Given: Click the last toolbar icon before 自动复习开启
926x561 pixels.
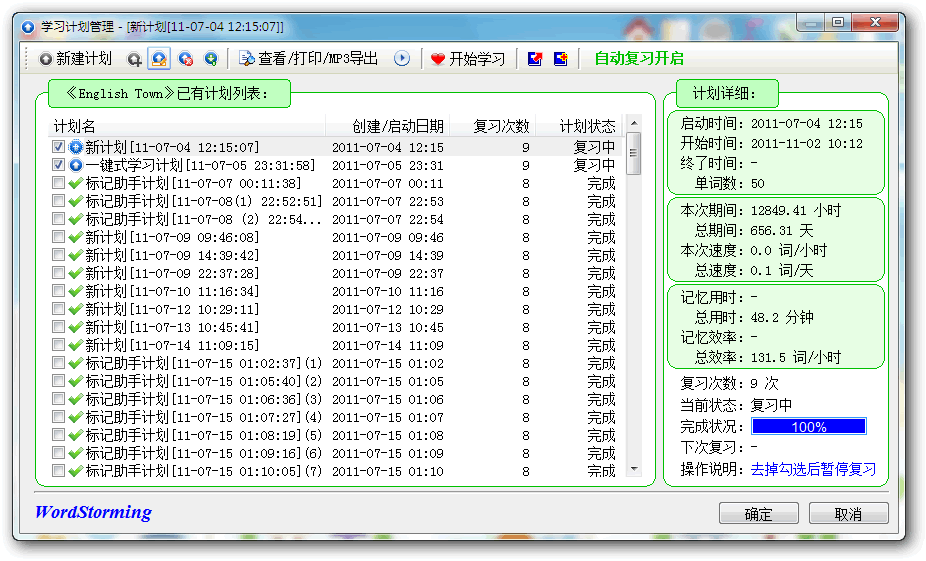Looking at the screenshot, I should pyautogui.click(x=560, y=59).
